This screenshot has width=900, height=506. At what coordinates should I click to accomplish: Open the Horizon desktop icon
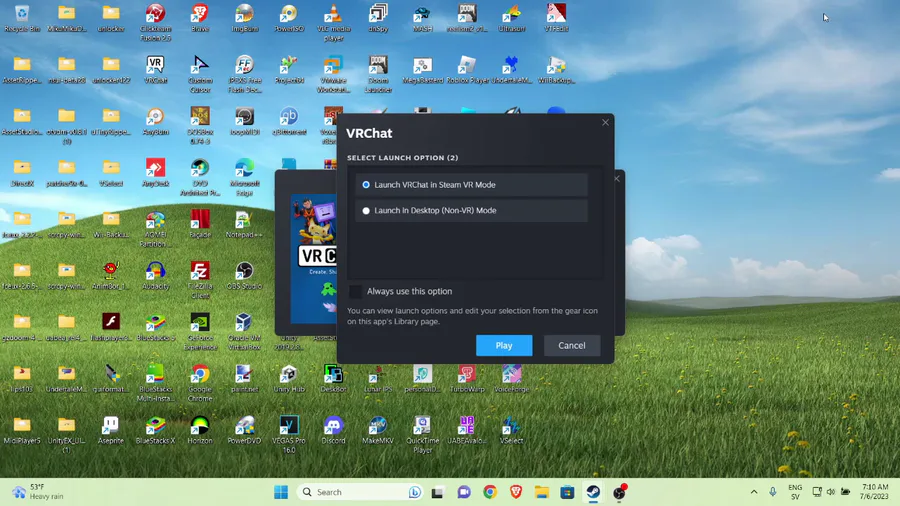click(200, 430)
